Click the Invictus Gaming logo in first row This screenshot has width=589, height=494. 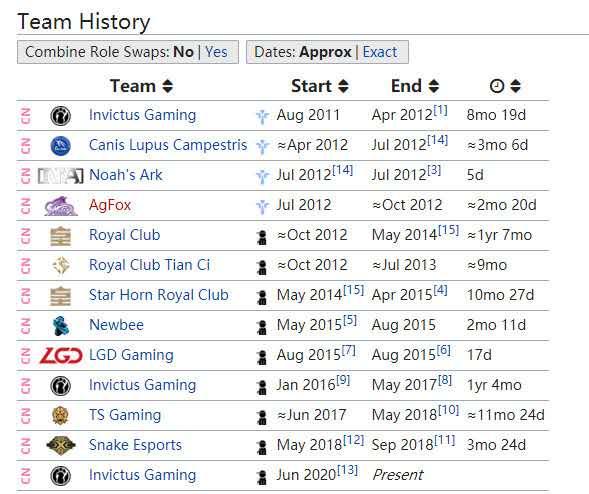tap(60, 115)
